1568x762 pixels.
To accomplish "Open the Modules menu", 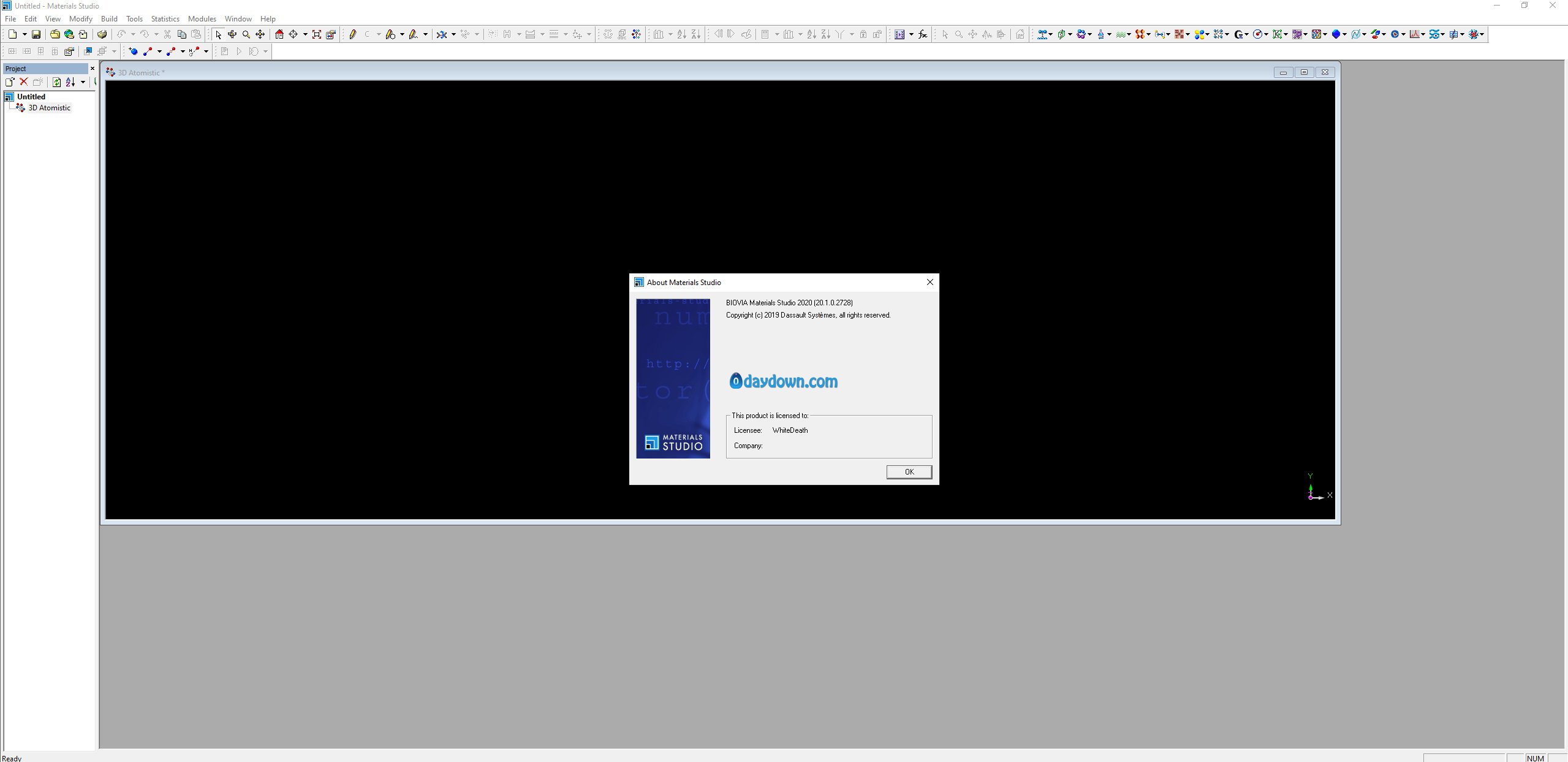I will click(x=202, y=18).
